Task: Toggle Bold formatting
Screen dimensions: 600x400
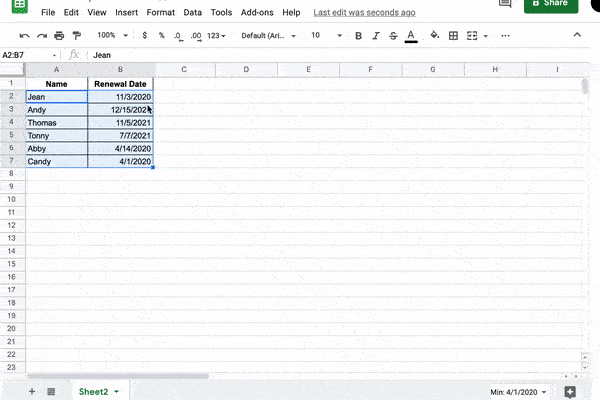Action: 358,35
